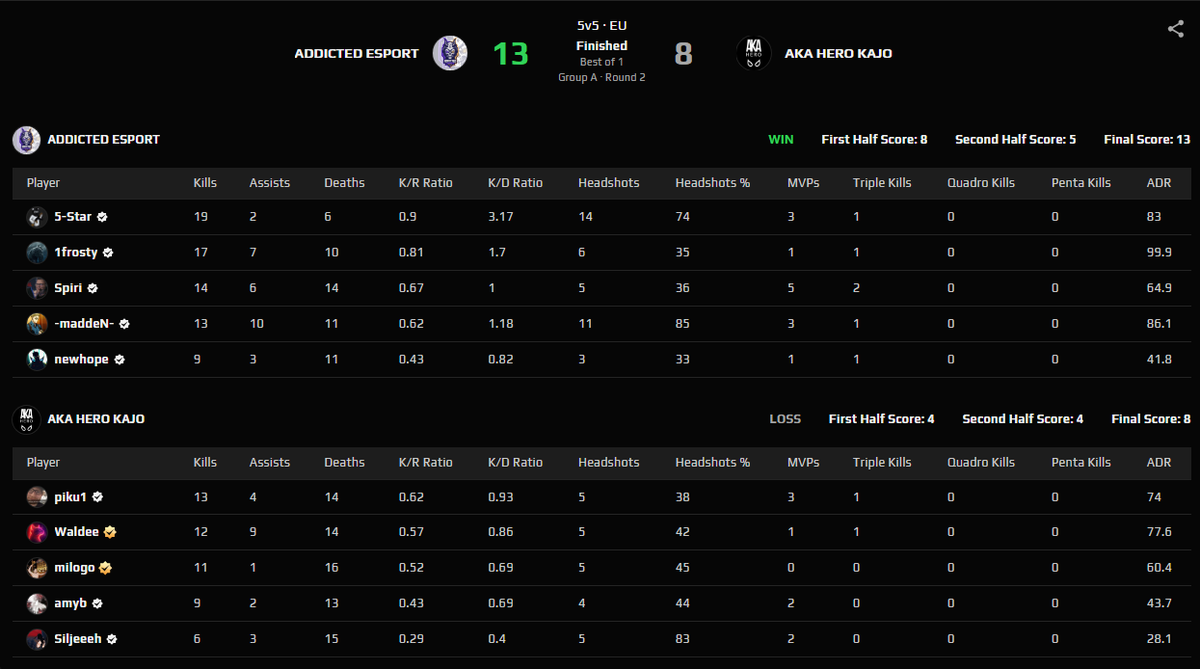Image resolution: width=1200 pixels, height=669 pixels.
Task: Click Addicted Esport logo above first scoreboard
Action: click(x=26, y=140)
